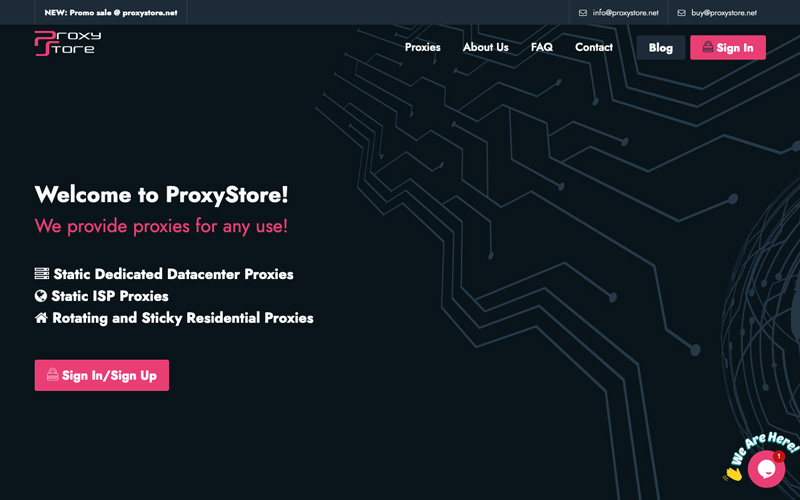Open the Proxies menu item
This screenshot has height=500, width=800.
tap(422, 47)
